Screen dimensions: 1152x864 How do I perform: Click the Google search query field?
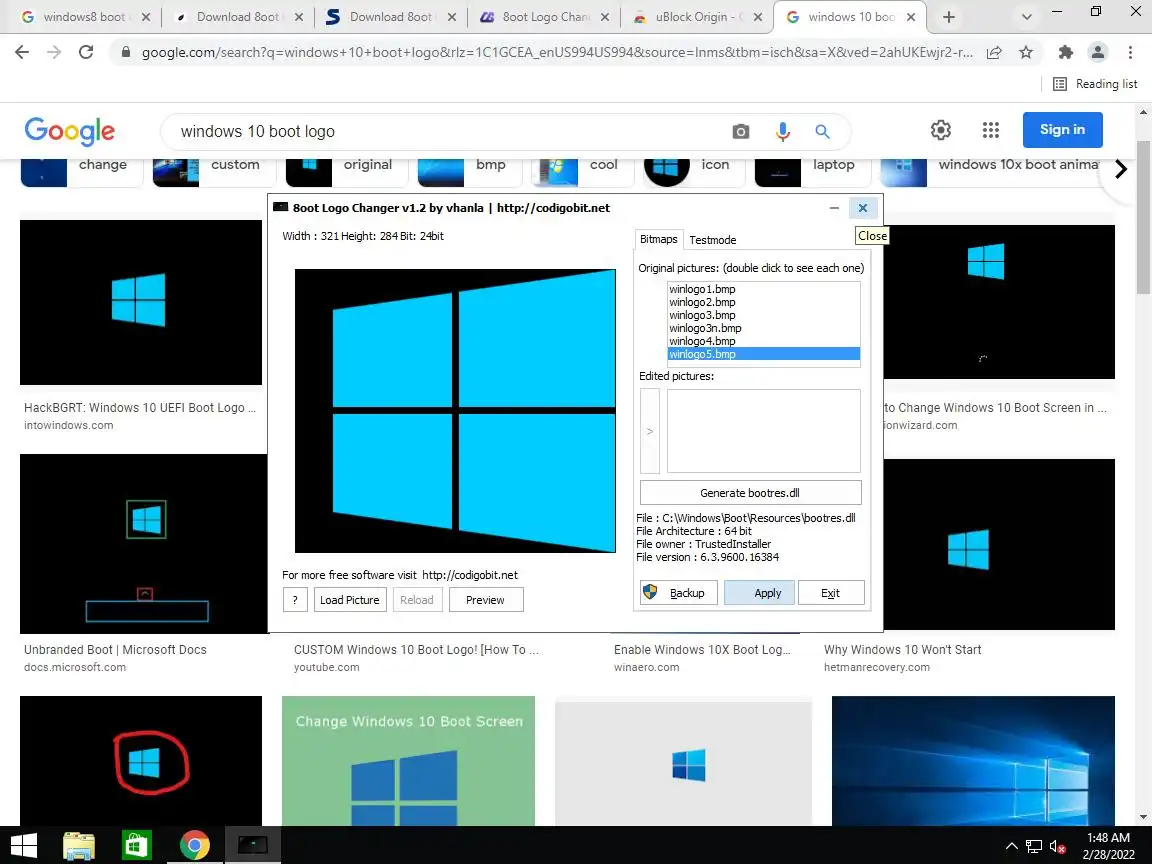(441, 132)
